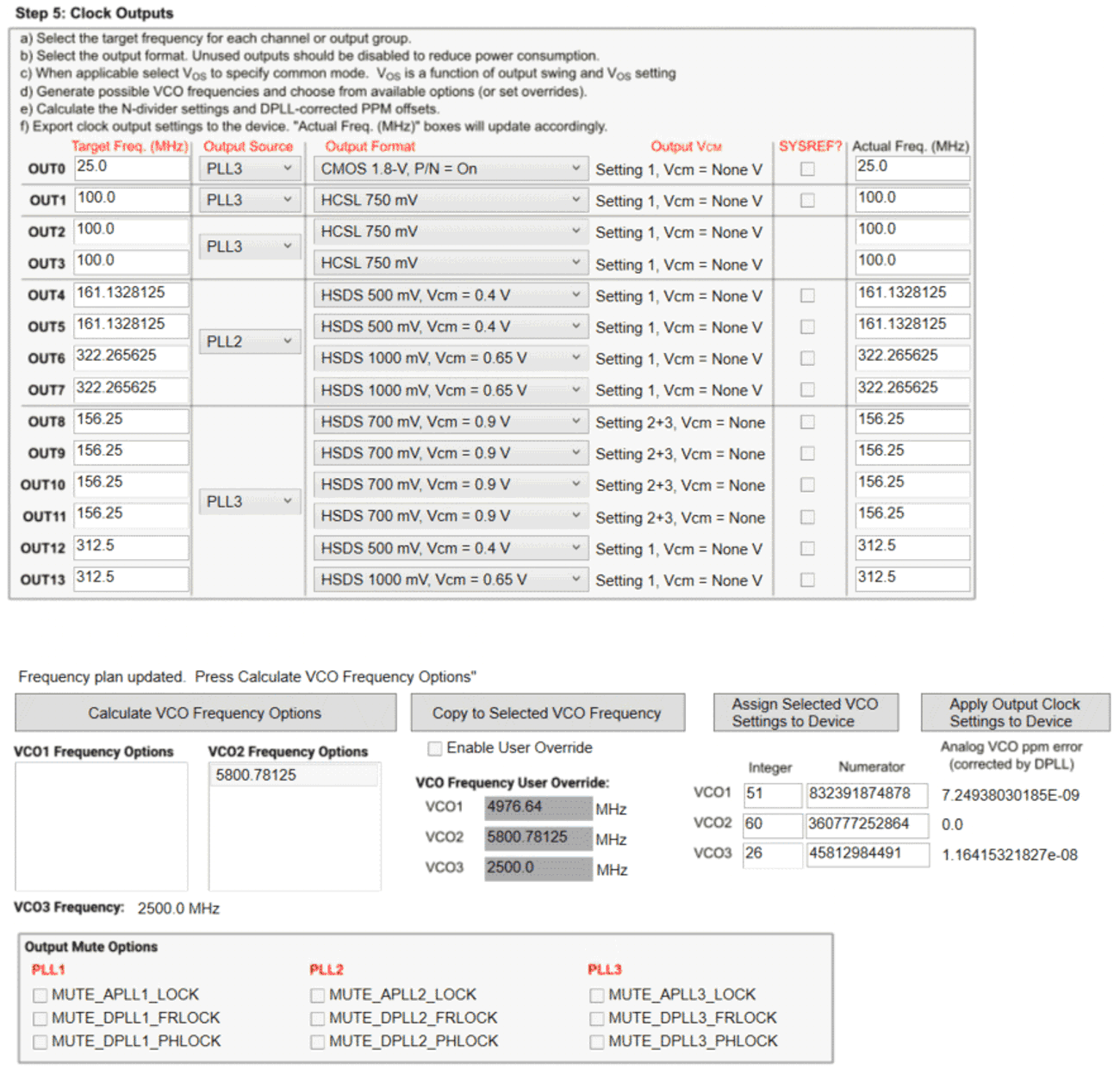The width and height of the screenshot is (1120, 1075).
Task: Enable the SYSREF checkbox for OUT0
Action: click(807, 169)
